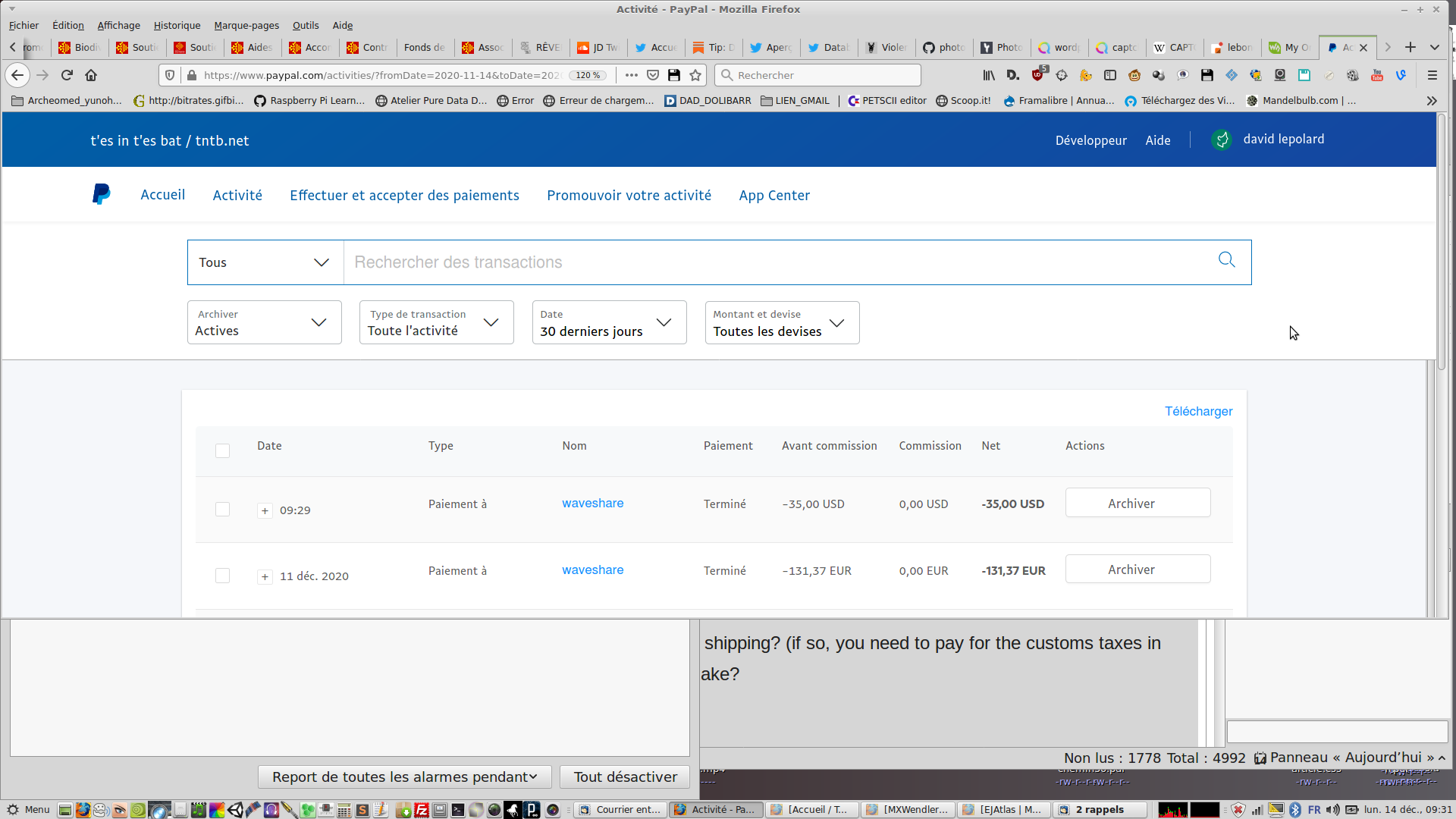Click the PayPal logo icon
1456x819 pixels.
pyautogui.click(x=101, y=195)
